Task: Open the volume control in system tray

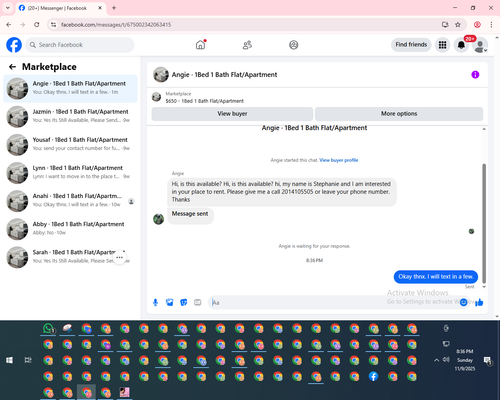Action: point(446,360)
